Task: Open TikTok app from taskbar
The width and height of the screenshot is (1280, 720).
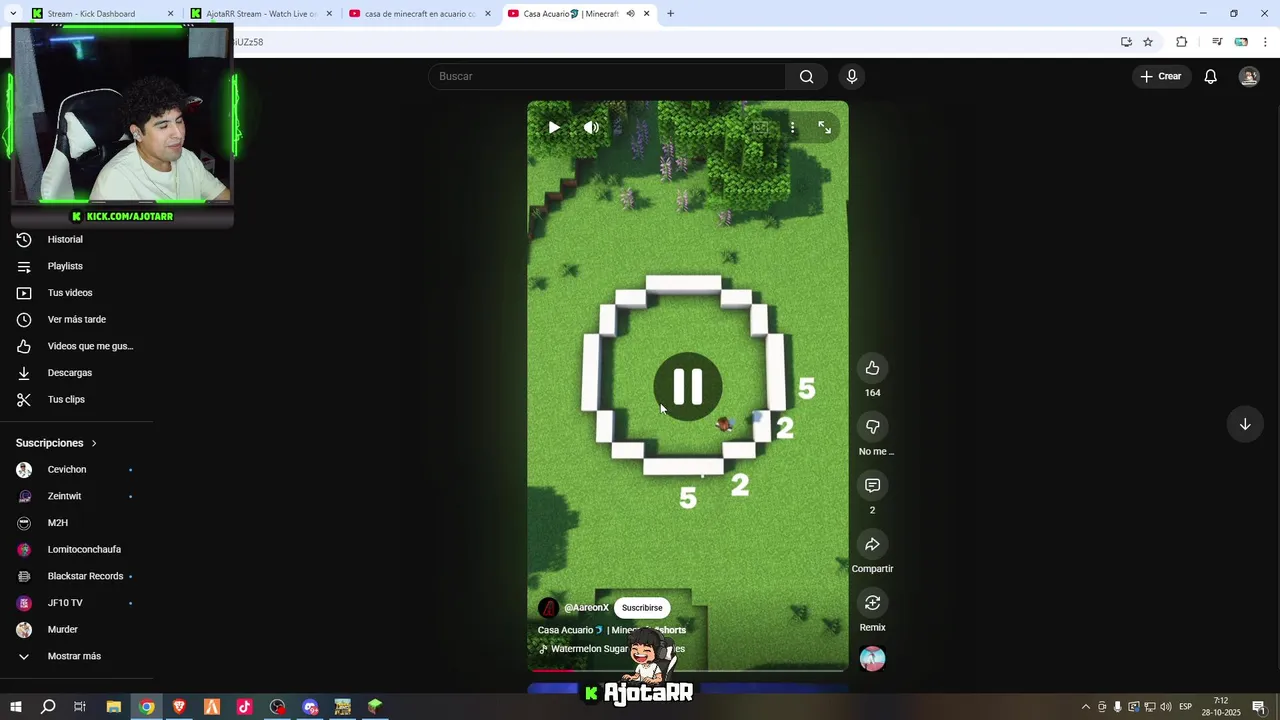Action: tap(244, 707)
